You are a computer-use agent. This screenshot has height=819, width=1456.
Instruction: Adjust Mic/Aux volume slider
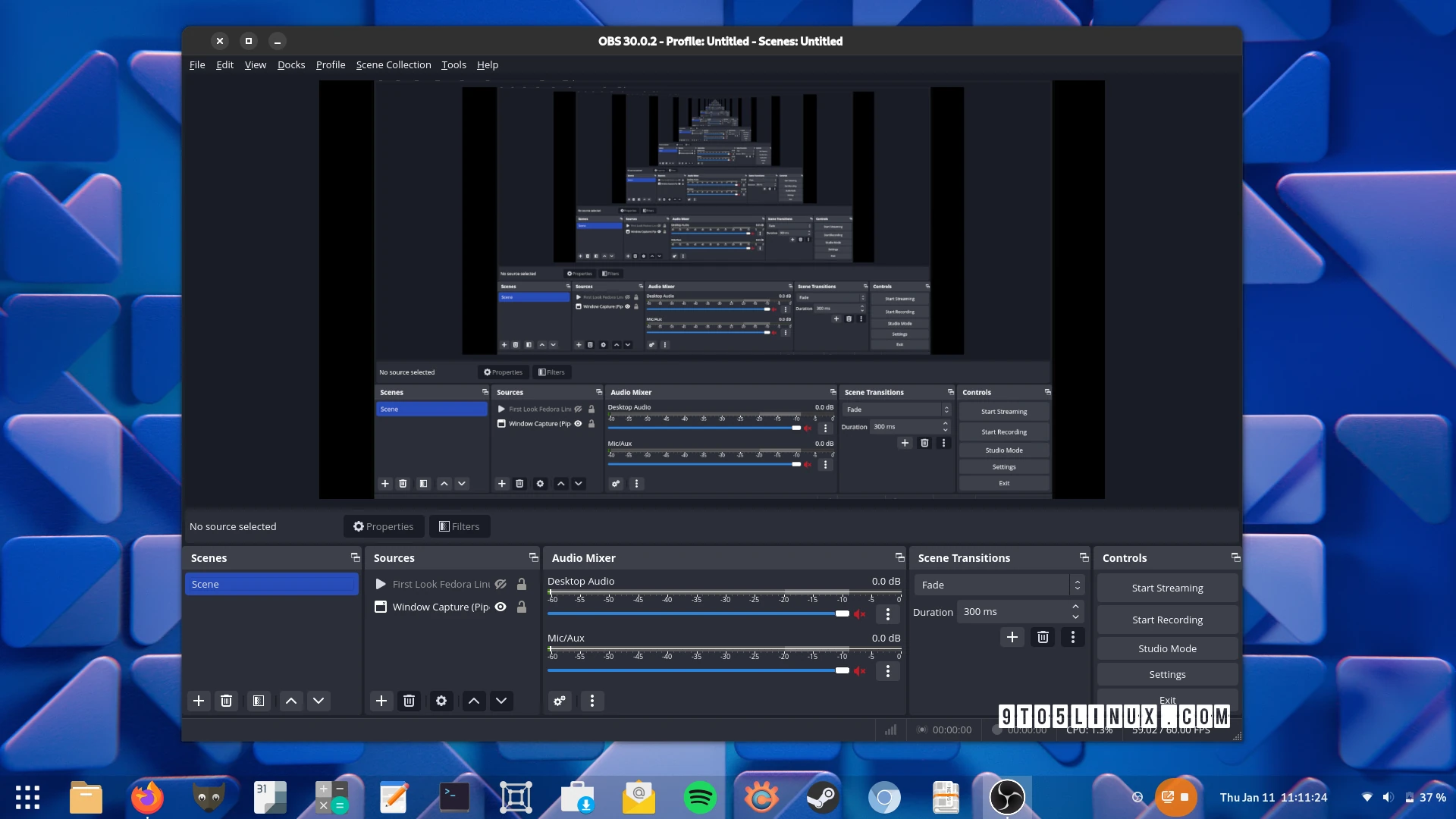point(698,670)
